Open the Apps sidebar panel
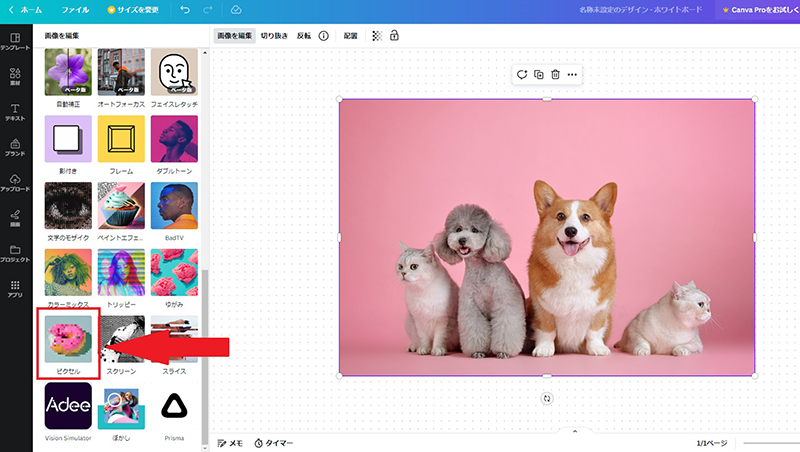 click(15, 289)
